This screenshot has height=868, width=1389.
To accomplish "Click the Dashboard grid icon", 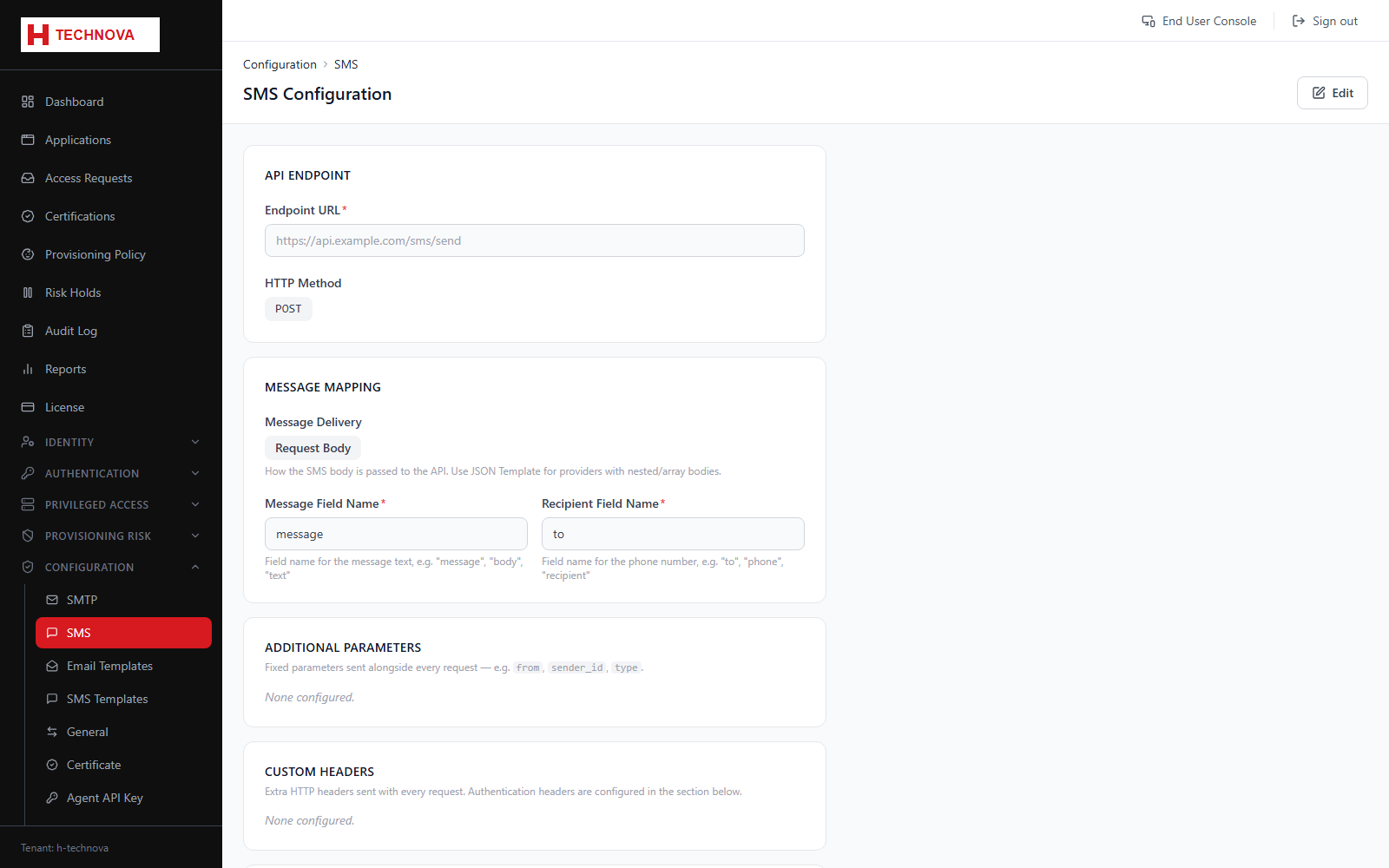I will (x=28, y=102).
